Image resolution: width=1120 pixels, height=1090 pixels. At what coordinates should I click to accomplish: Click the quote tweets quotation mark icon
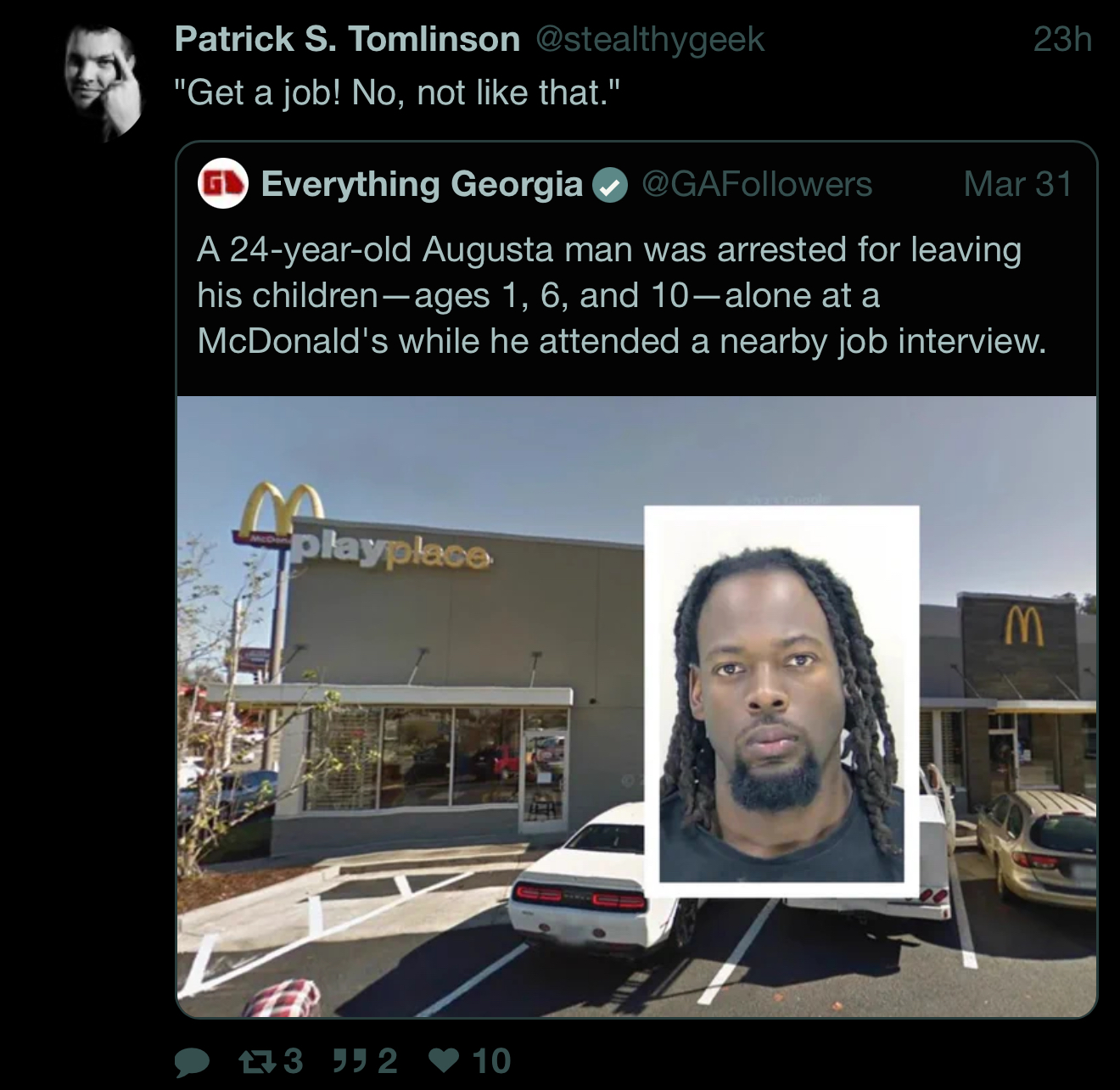tap(349, 1059)
